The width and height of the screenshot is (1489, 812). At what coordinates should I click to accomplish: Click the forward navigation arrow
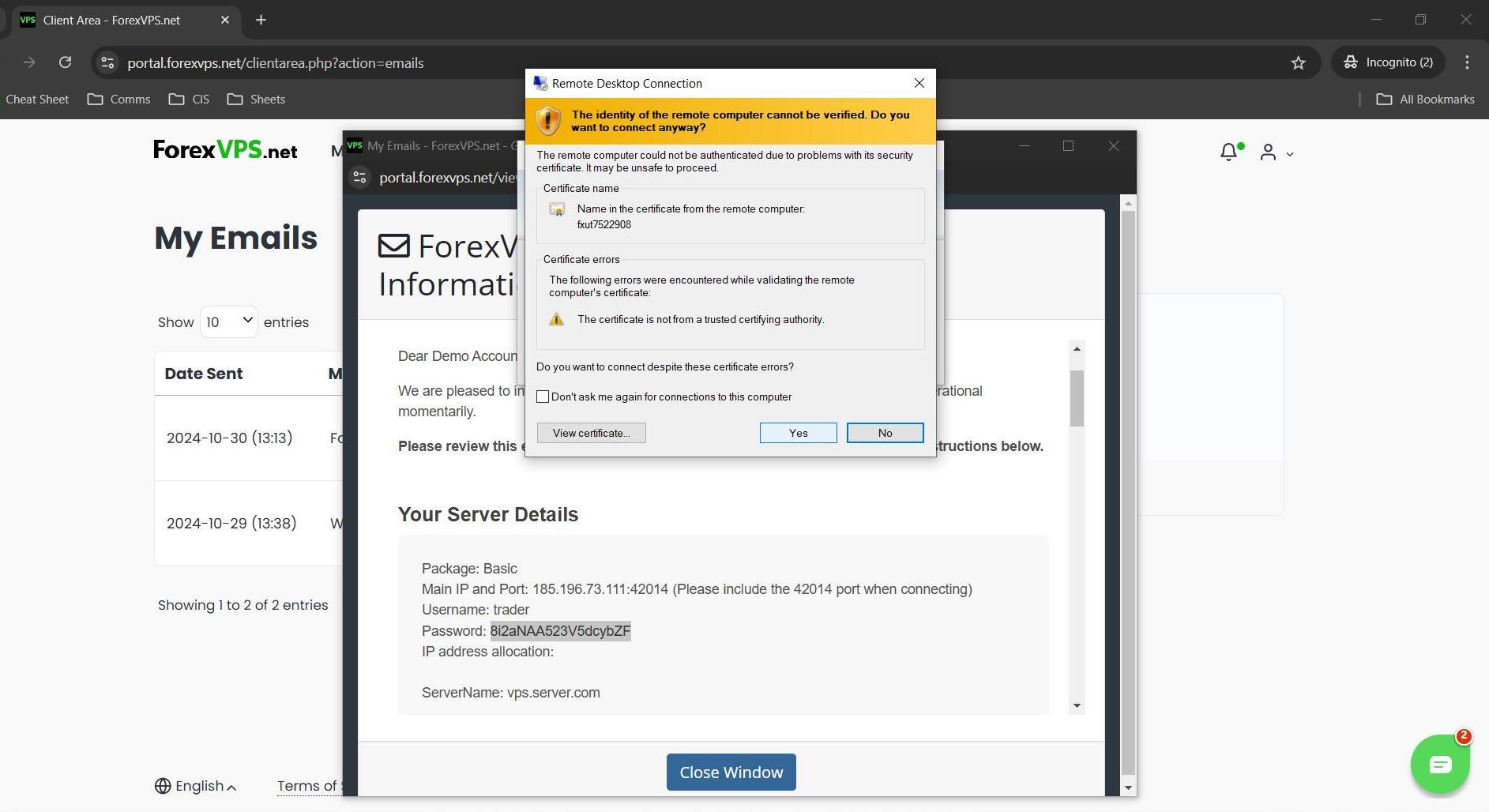(x=29, y=62)
